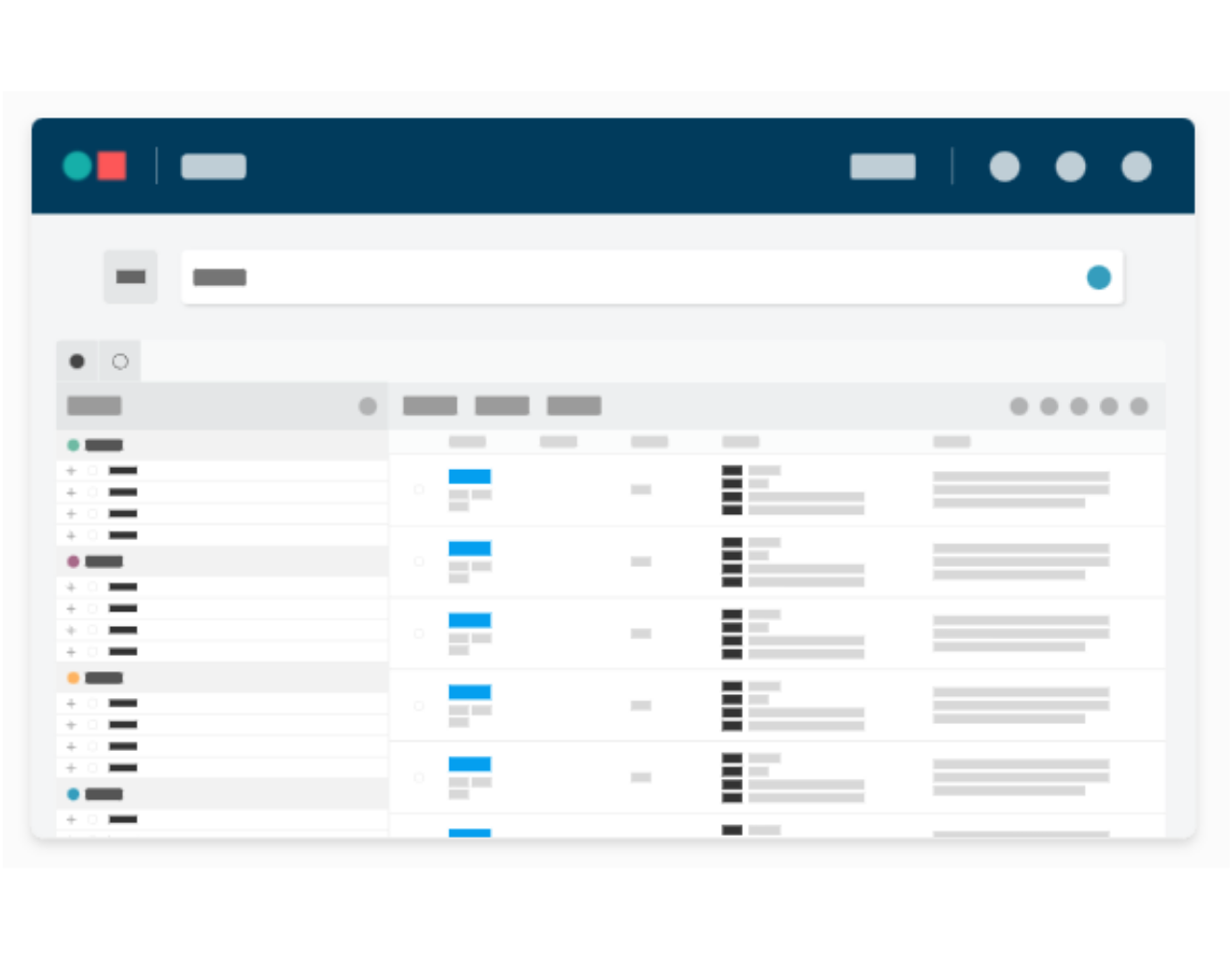
Task: Click the middle round icon in navy header
Action: tap(1070, 167)
